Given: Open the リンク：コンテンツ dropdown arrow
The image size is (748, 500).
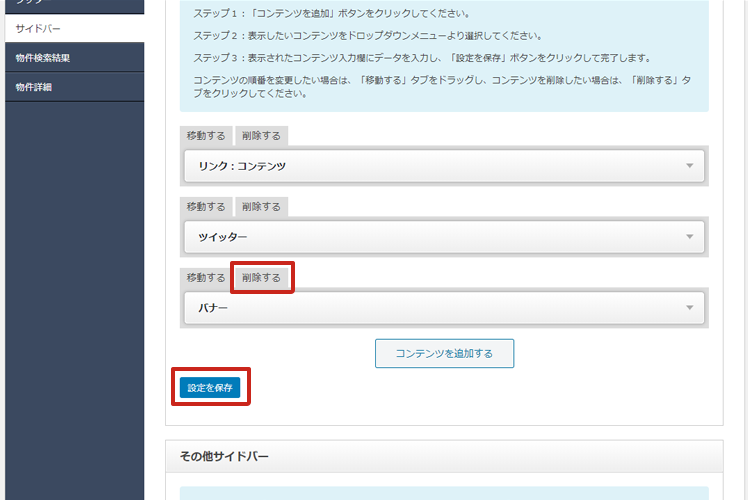Looking at the screenshot, I should [689, 166].
